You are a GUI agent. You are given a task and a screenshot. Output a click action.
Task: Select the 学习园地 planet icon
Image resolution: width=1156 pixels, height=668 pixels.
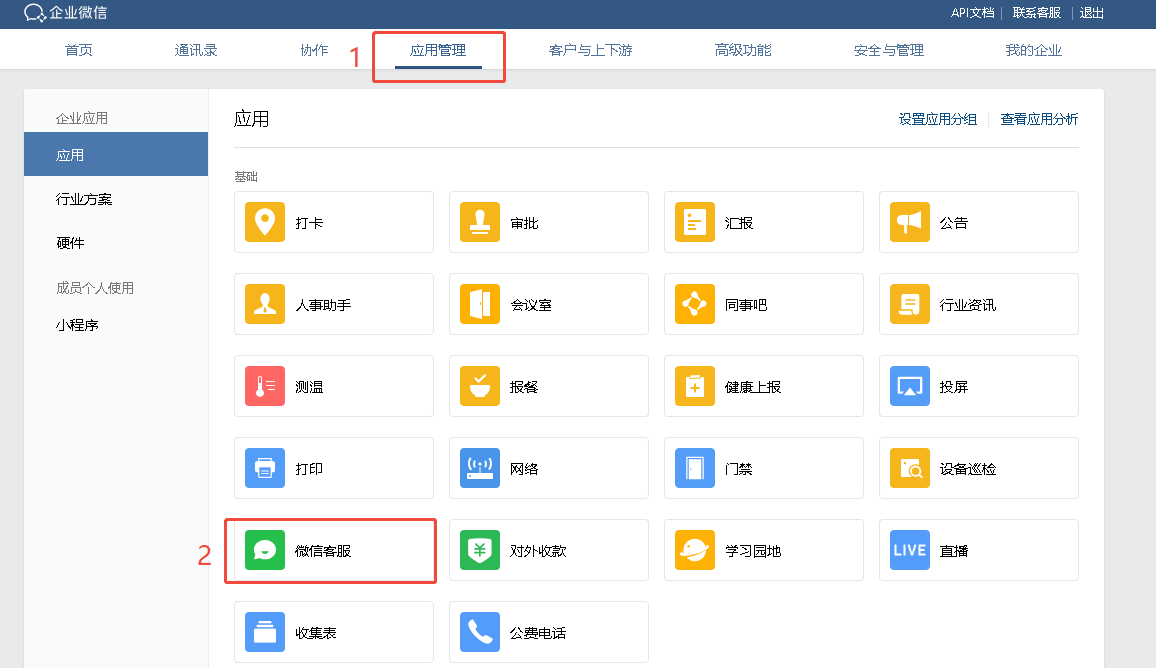coord(694,550)
